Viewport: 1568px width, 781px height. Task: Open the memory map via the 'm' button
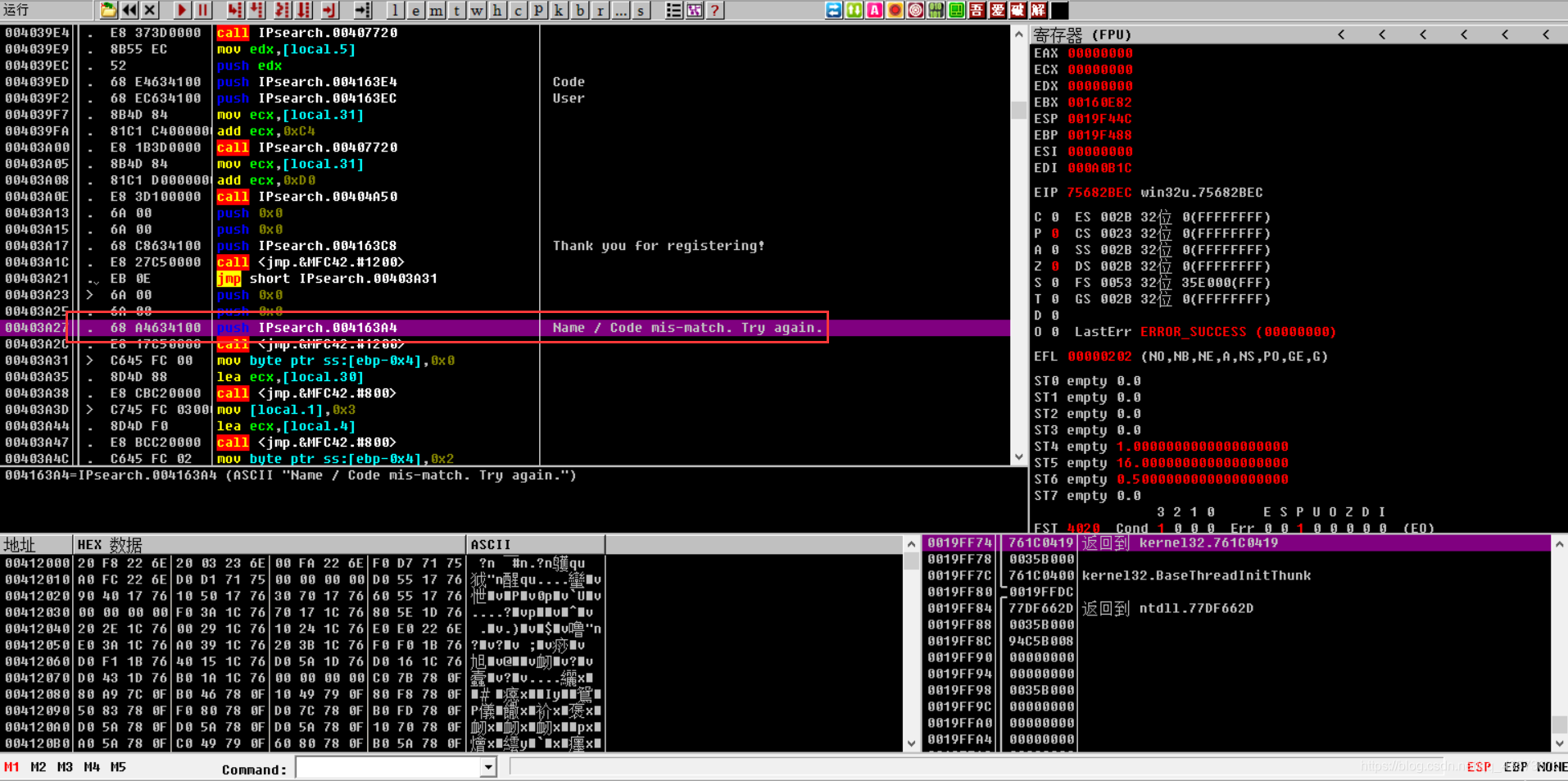pos(437,10)
